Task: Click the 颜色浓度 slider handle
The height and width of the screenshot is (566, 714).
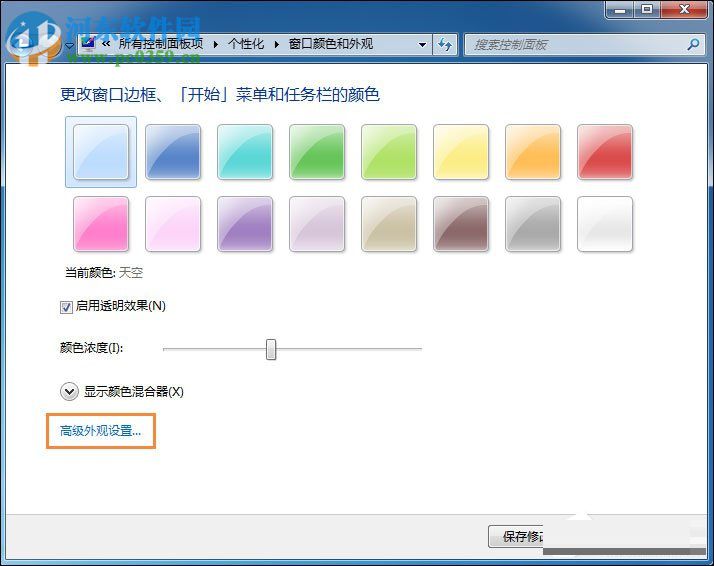Action: pyautogui.click(x=271, y=349)
